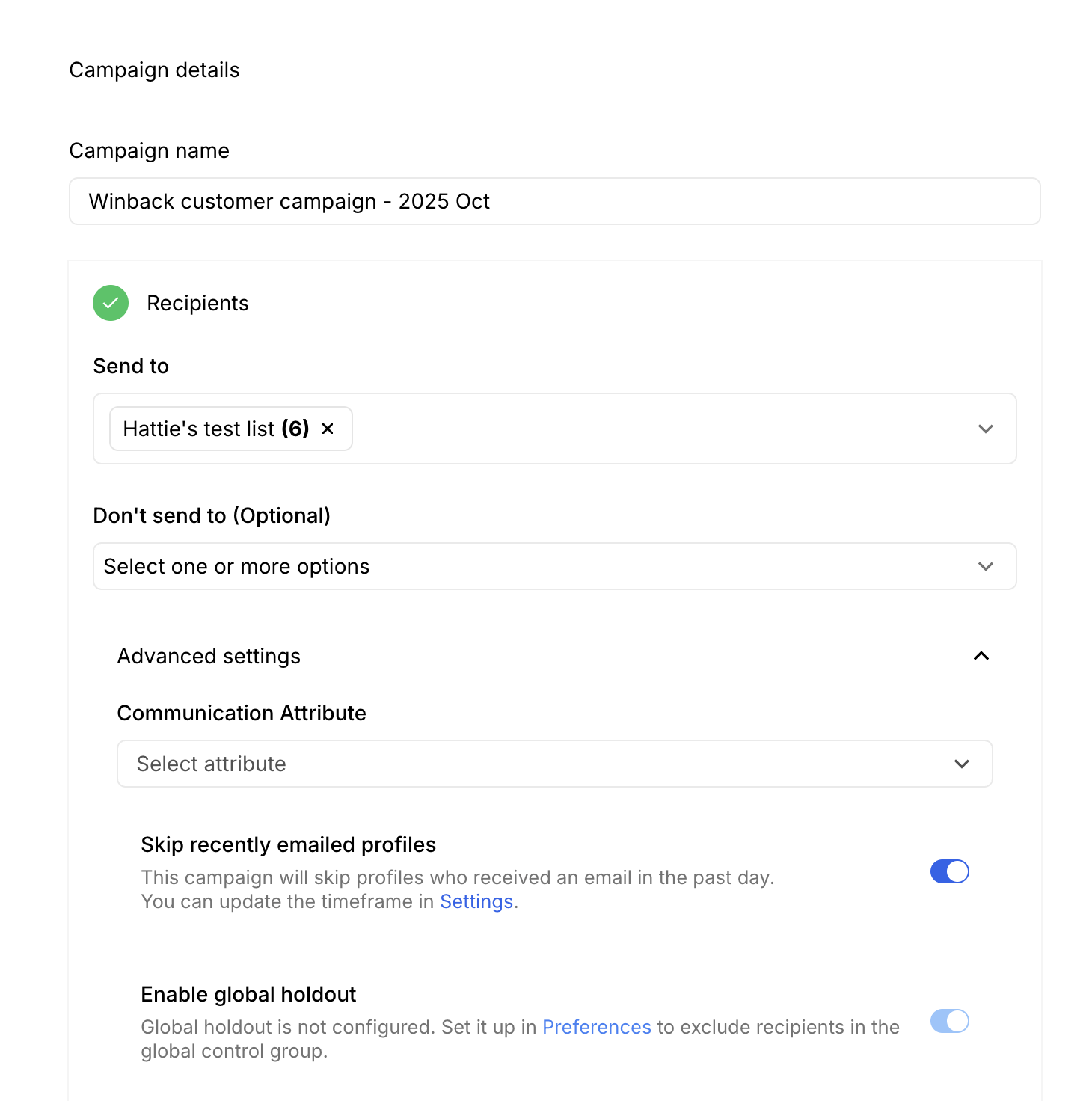Click the 'Skip recently emailed profiles' label

(288, 844)
